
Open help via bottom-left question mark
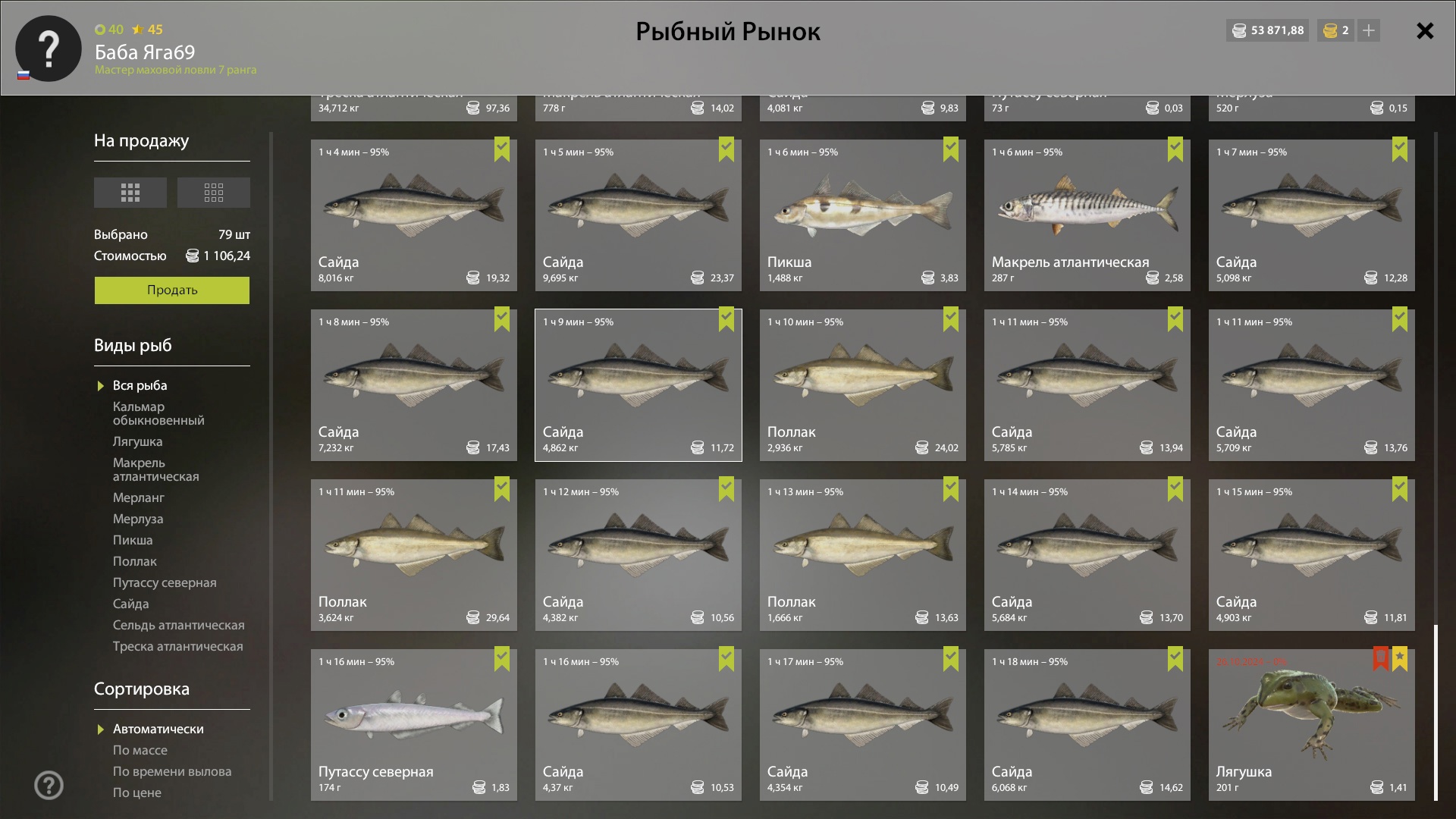click(49, 786)
